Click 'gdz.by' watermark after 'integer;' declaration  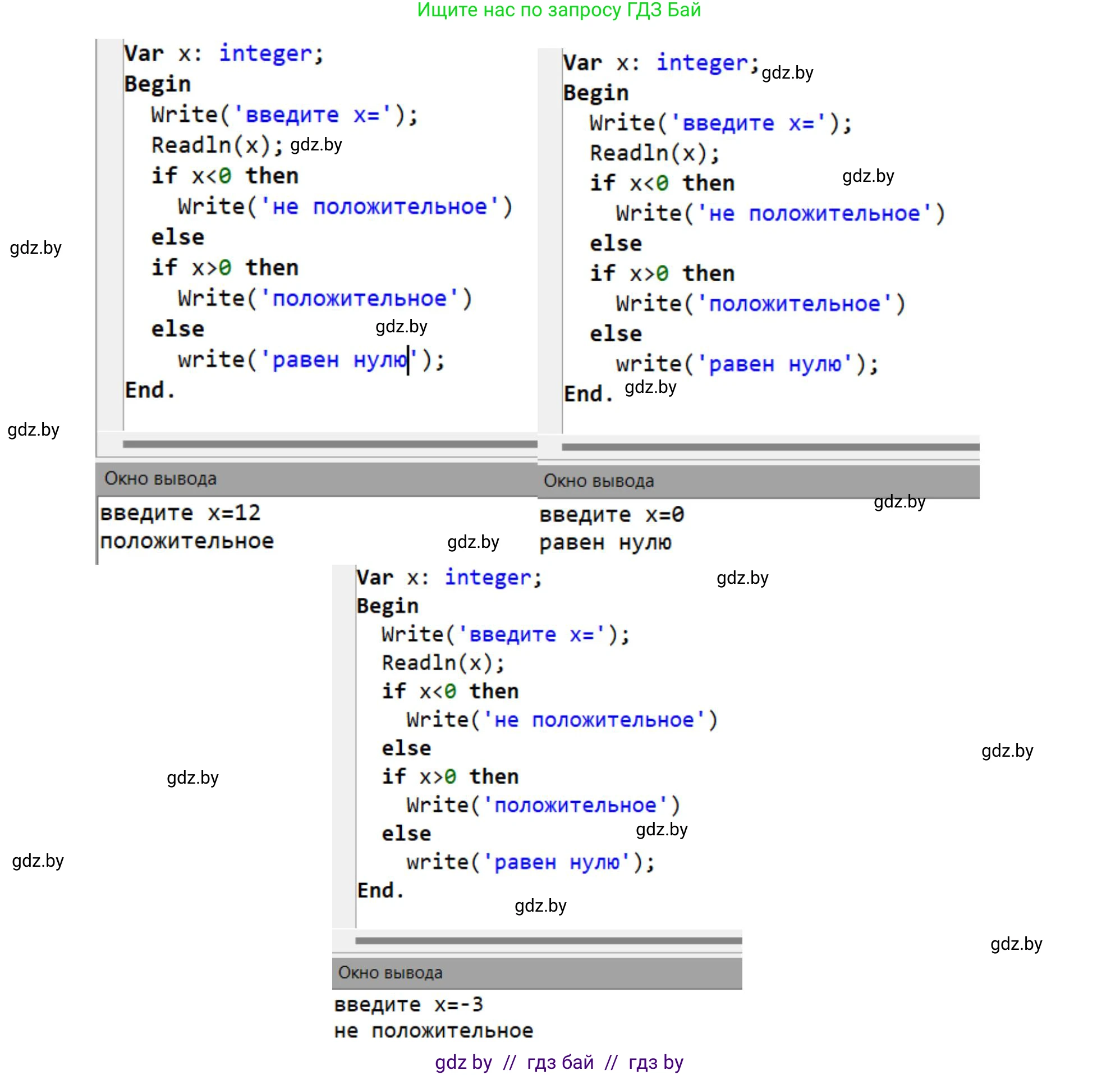(787, 72)
